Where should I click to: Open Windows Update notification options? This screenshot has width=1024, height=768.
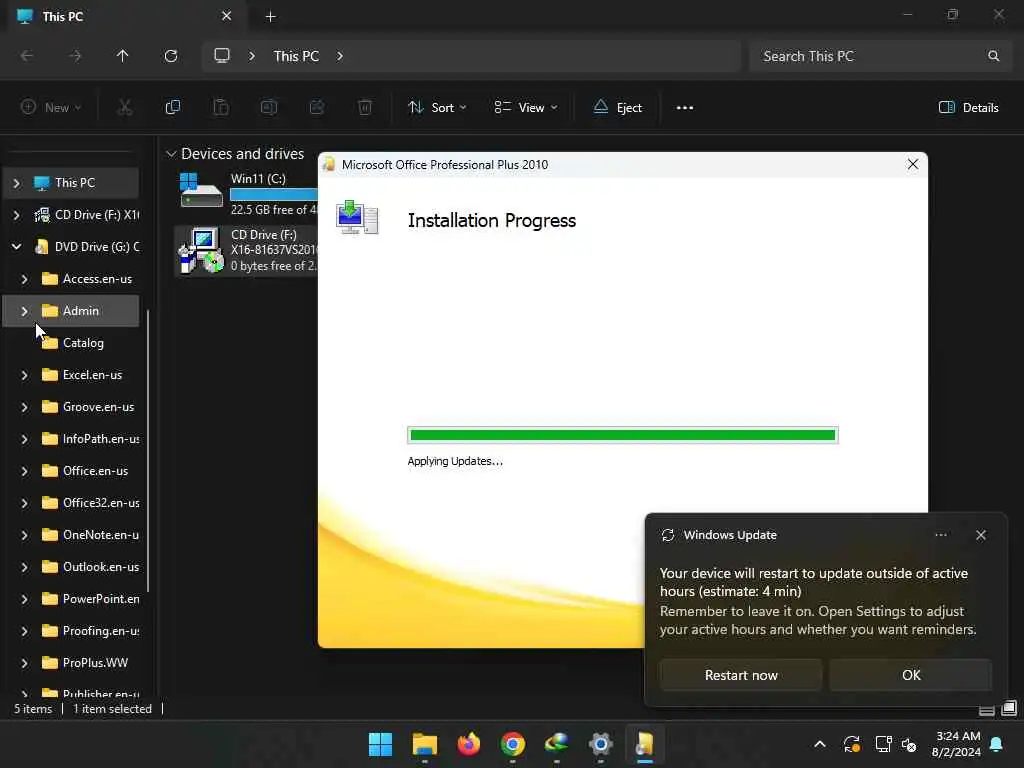pyautogui.click(x=940, y=535)
